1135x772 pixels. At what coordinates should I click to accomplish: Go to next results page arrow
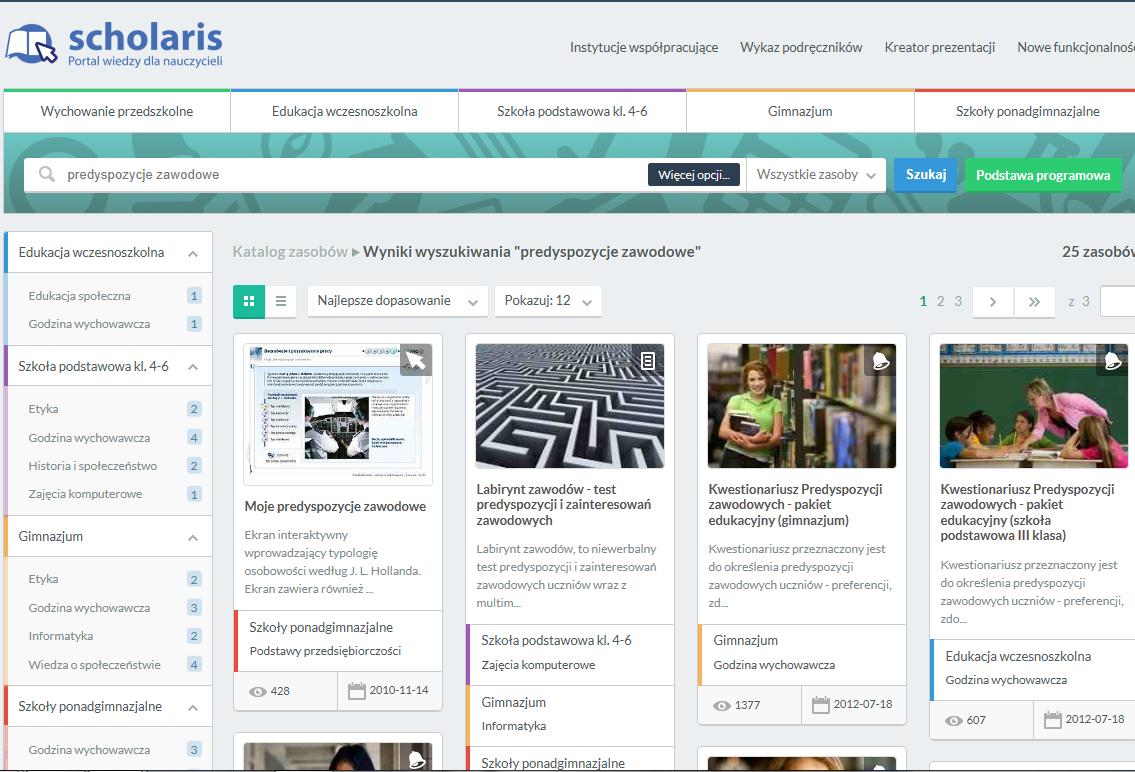tap(992, 302)
